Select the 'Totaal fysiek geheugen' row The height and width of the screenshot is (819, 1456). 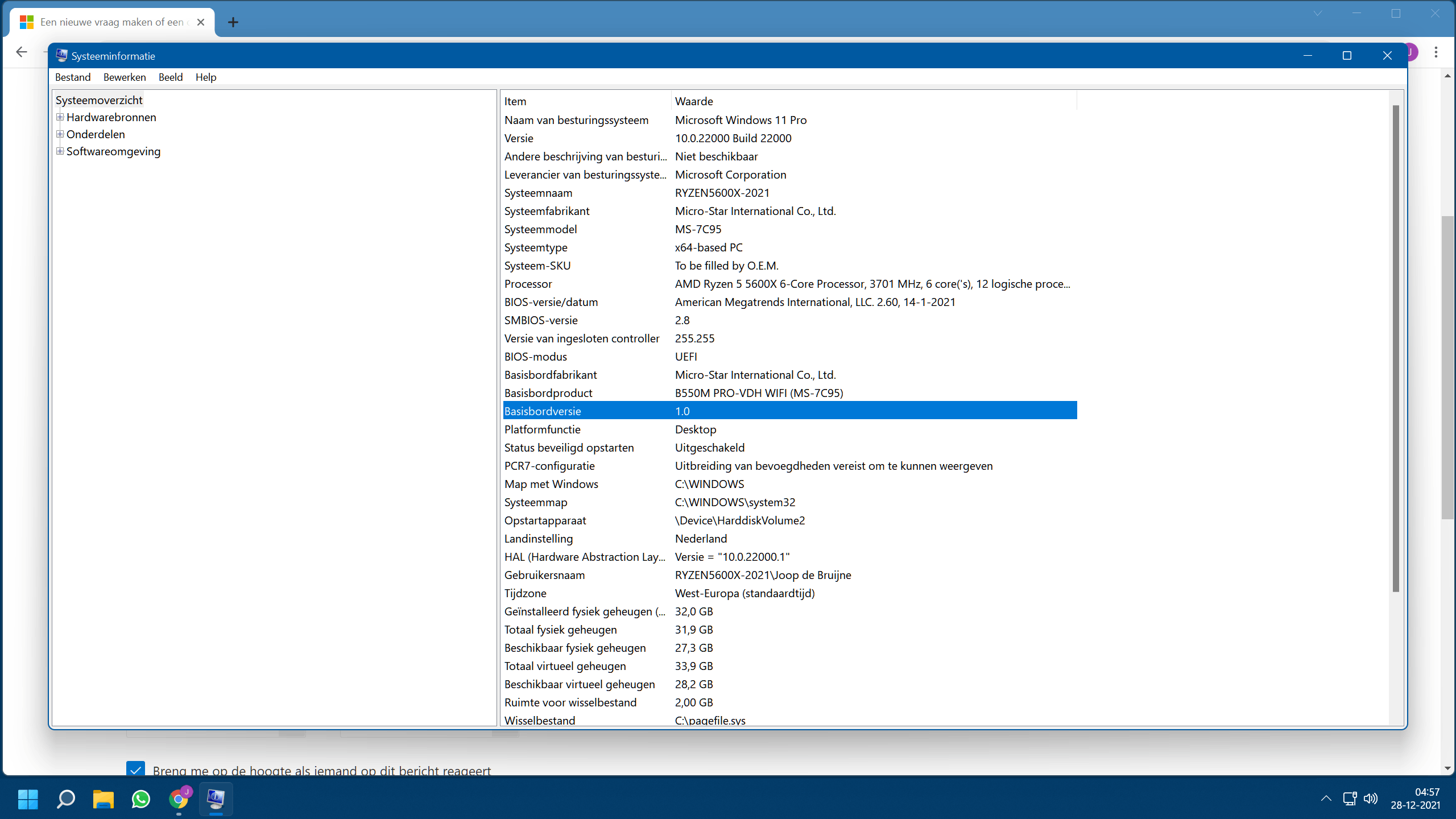[790, 630]
